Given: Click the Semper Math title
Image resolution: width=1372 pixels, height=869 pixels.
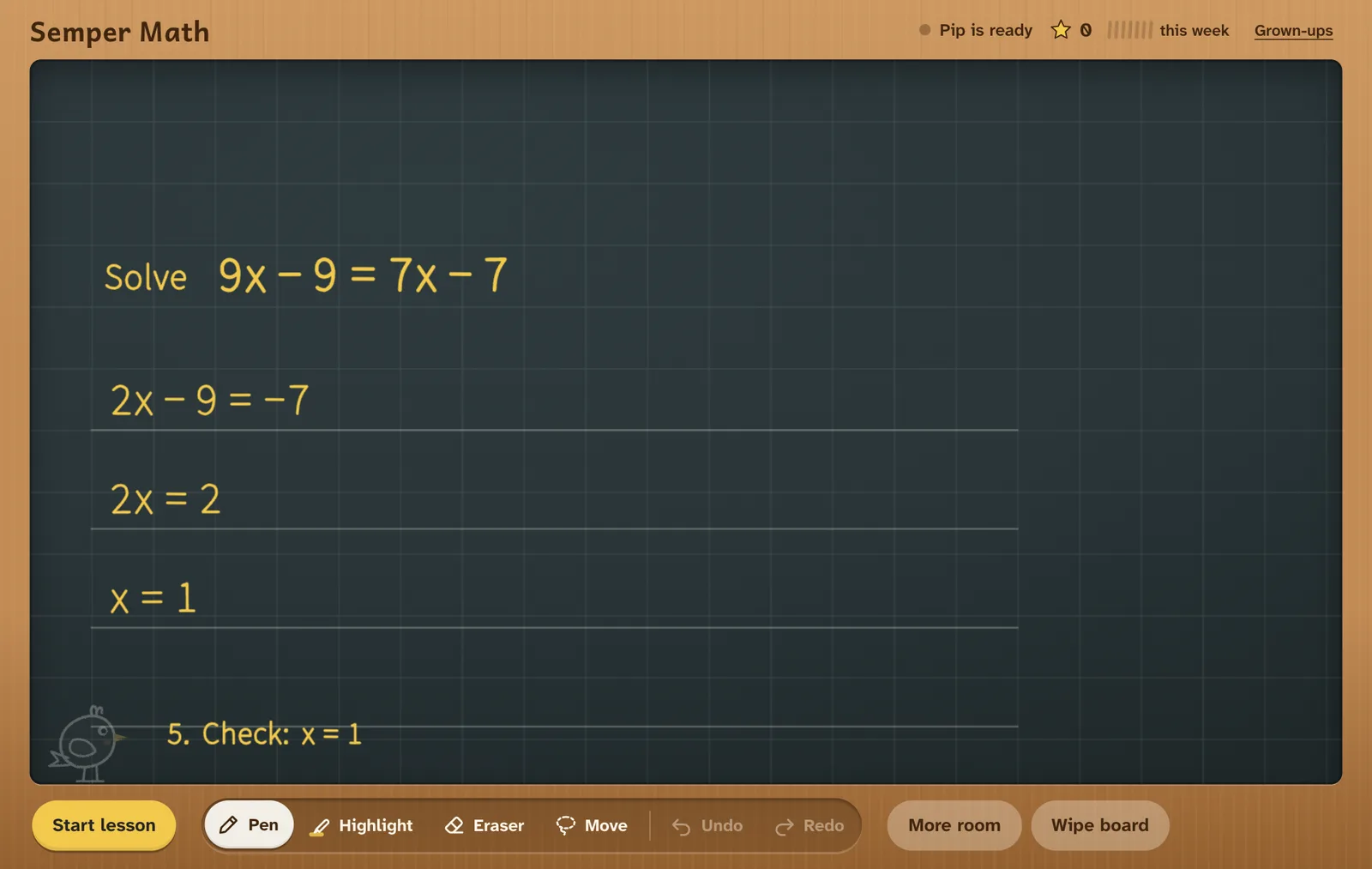Looking at the screenshot, I should point(120,33).
